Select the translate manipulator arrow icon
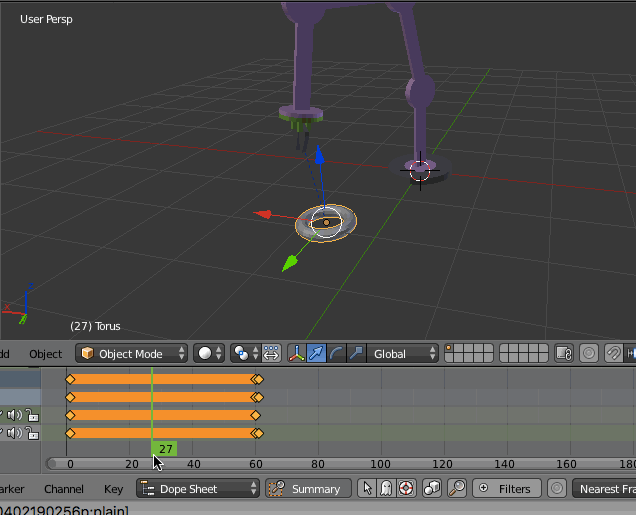Viewport: 636px width, 515px height. click(316, 354)
